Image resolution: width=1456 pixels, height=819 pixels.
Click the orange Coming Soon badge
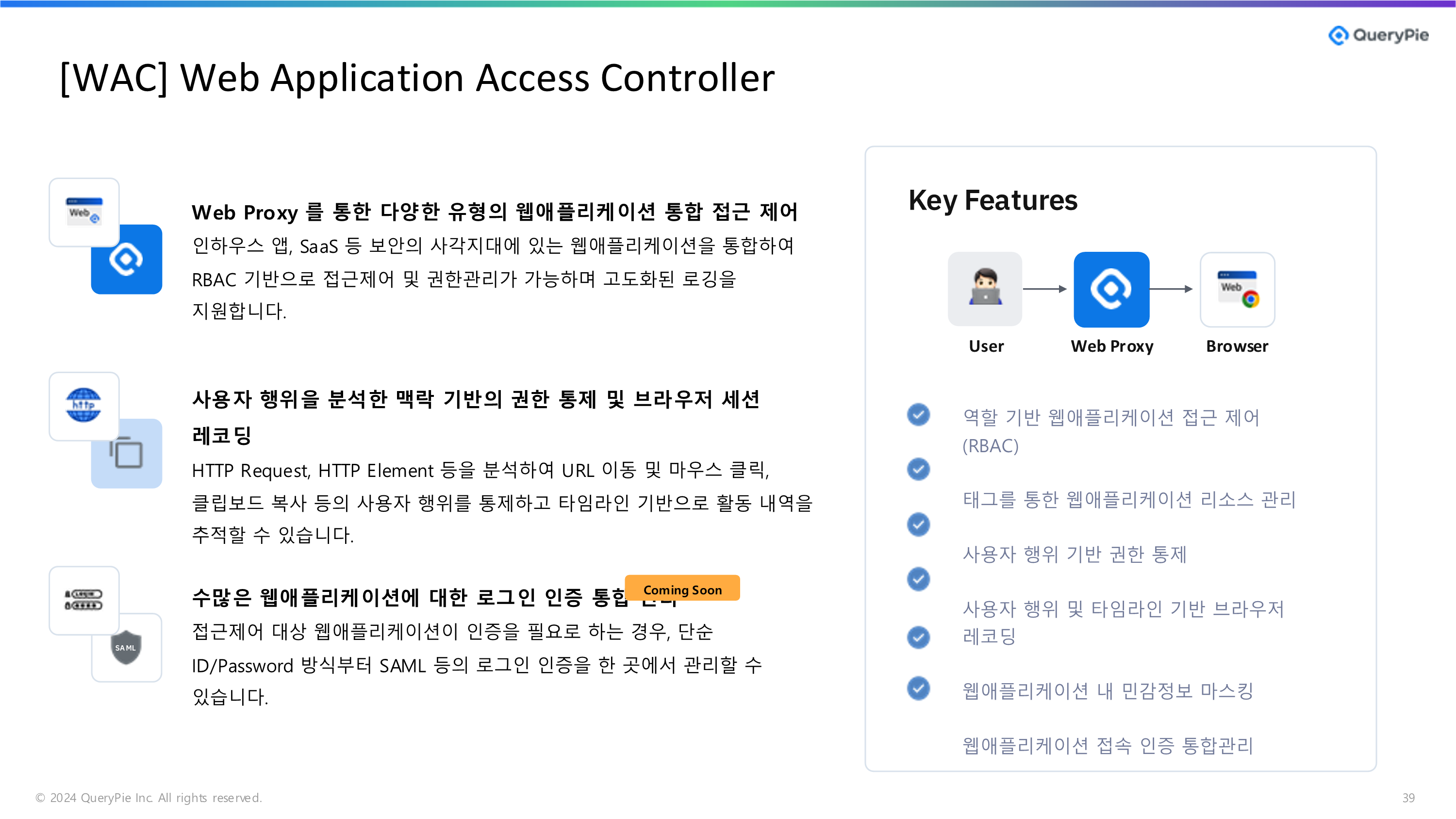(x=682, y=589)
